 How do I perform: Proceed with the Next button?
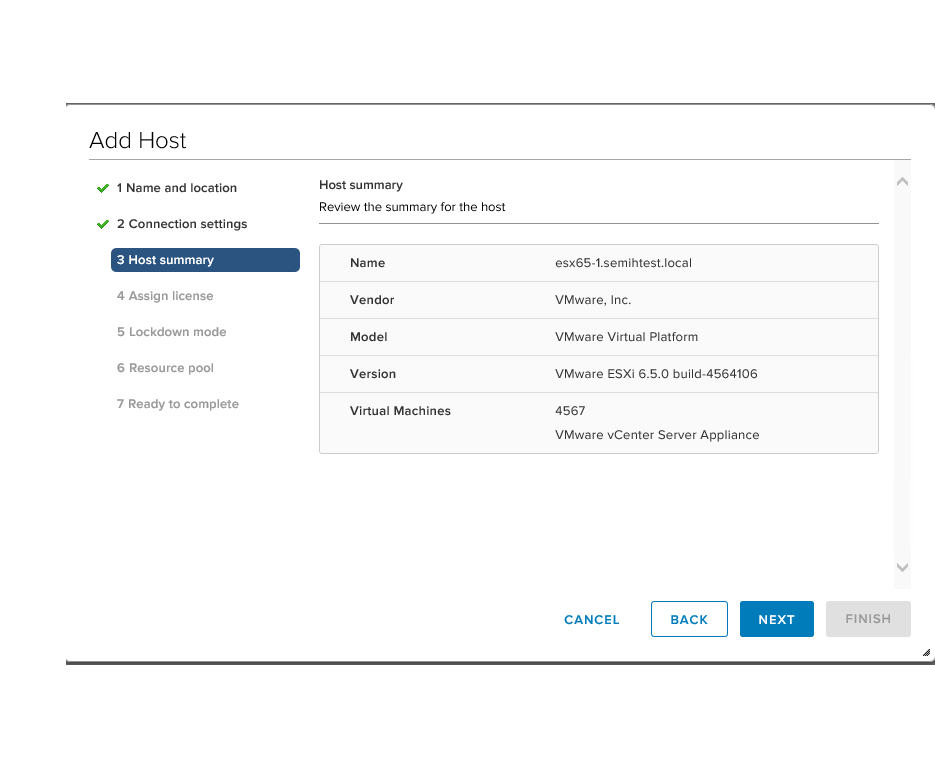[776, 619]
